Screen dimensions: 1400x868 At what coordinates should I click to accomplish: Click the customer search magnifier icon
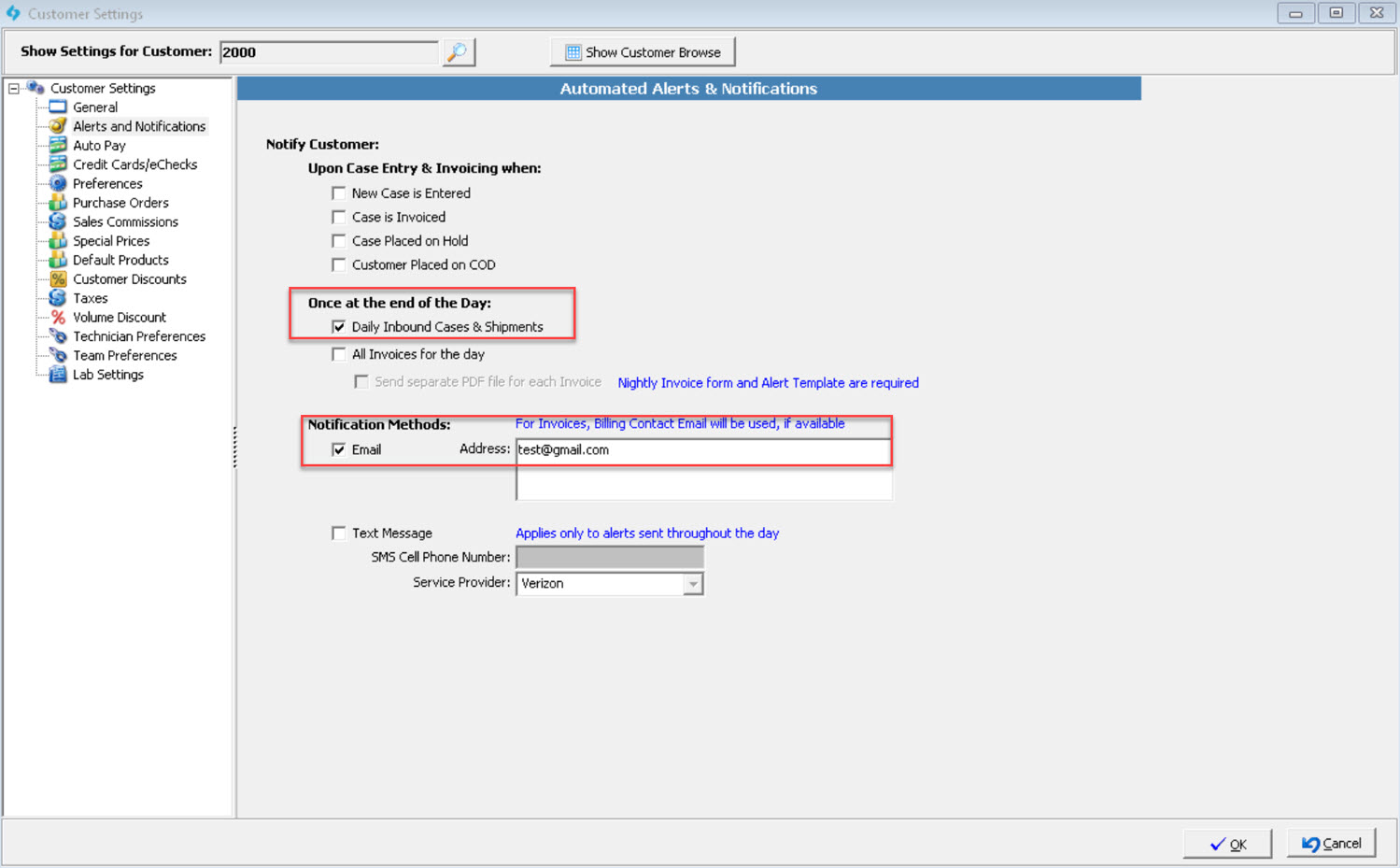(x=457, y=52)
